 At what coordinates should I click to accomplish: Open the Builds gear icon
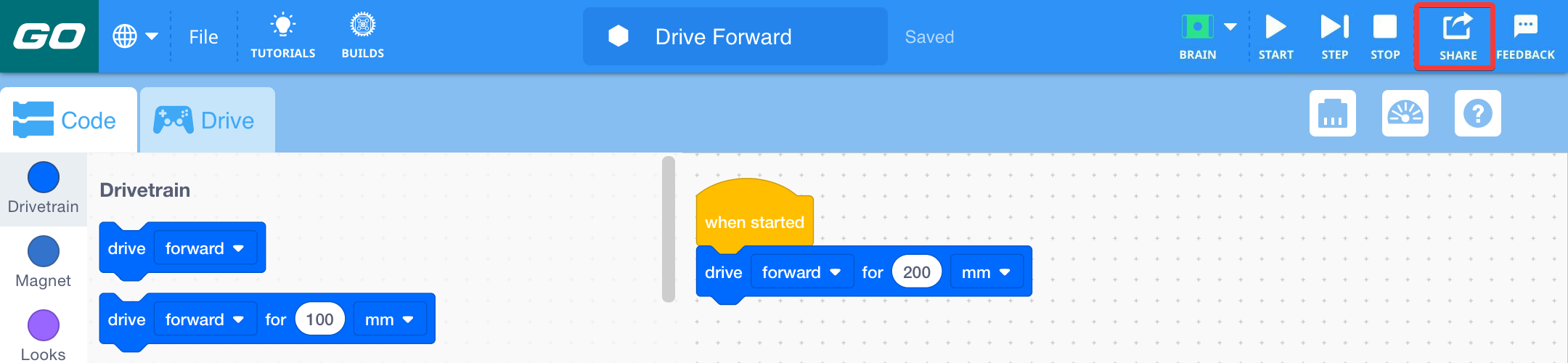pyautogui.click(x=362, y=26)
